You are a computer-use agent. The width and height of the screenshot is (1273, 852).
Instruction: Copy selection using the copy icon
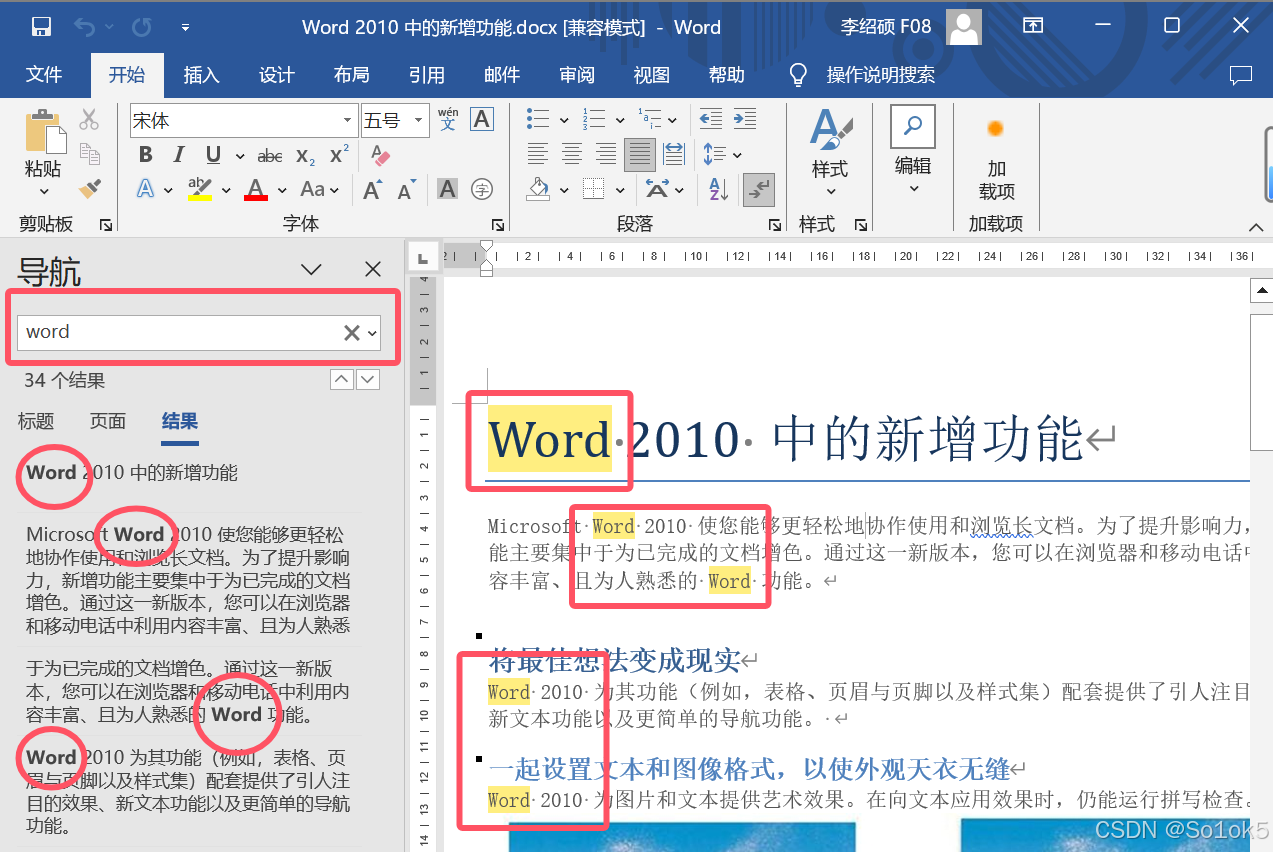click(x=89, y=153)
